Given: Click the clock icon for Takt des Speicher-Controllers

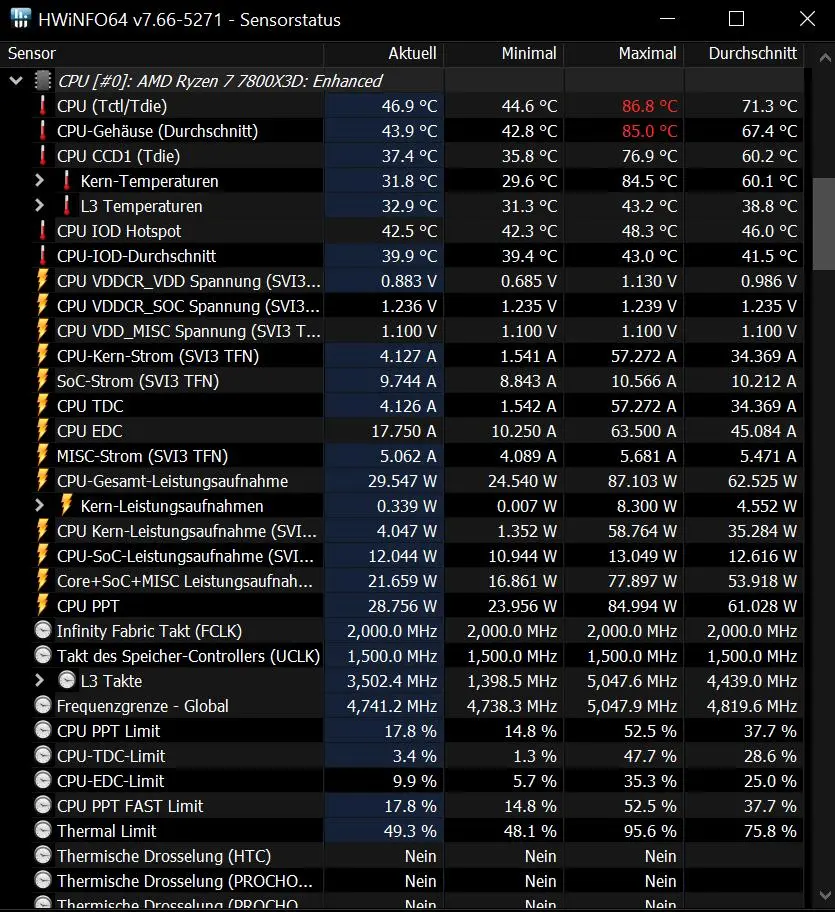Looking at the screenshot, I should (43, 656).
